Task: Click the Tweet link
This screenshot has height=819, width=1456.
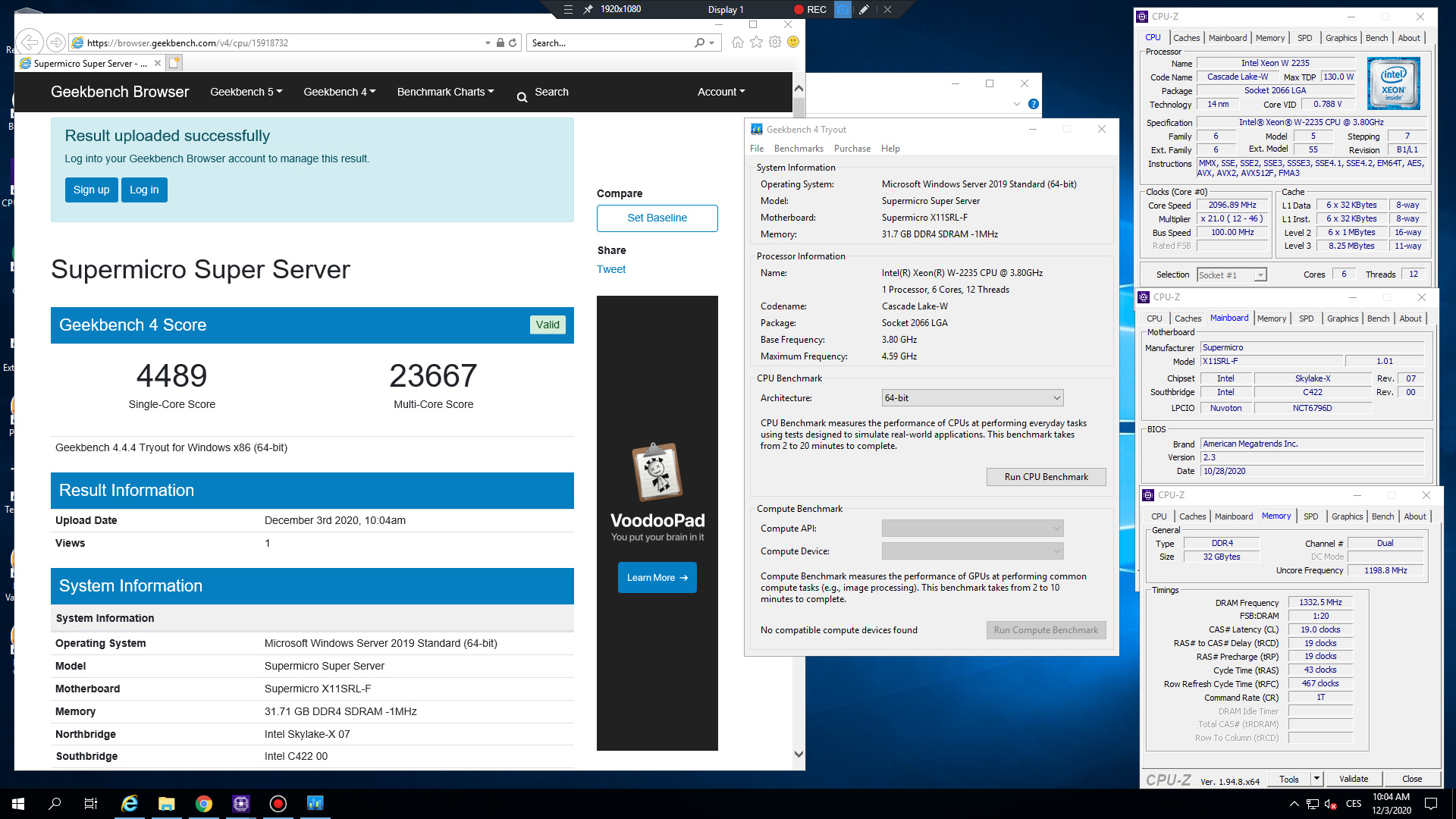Action: point(611,269)
